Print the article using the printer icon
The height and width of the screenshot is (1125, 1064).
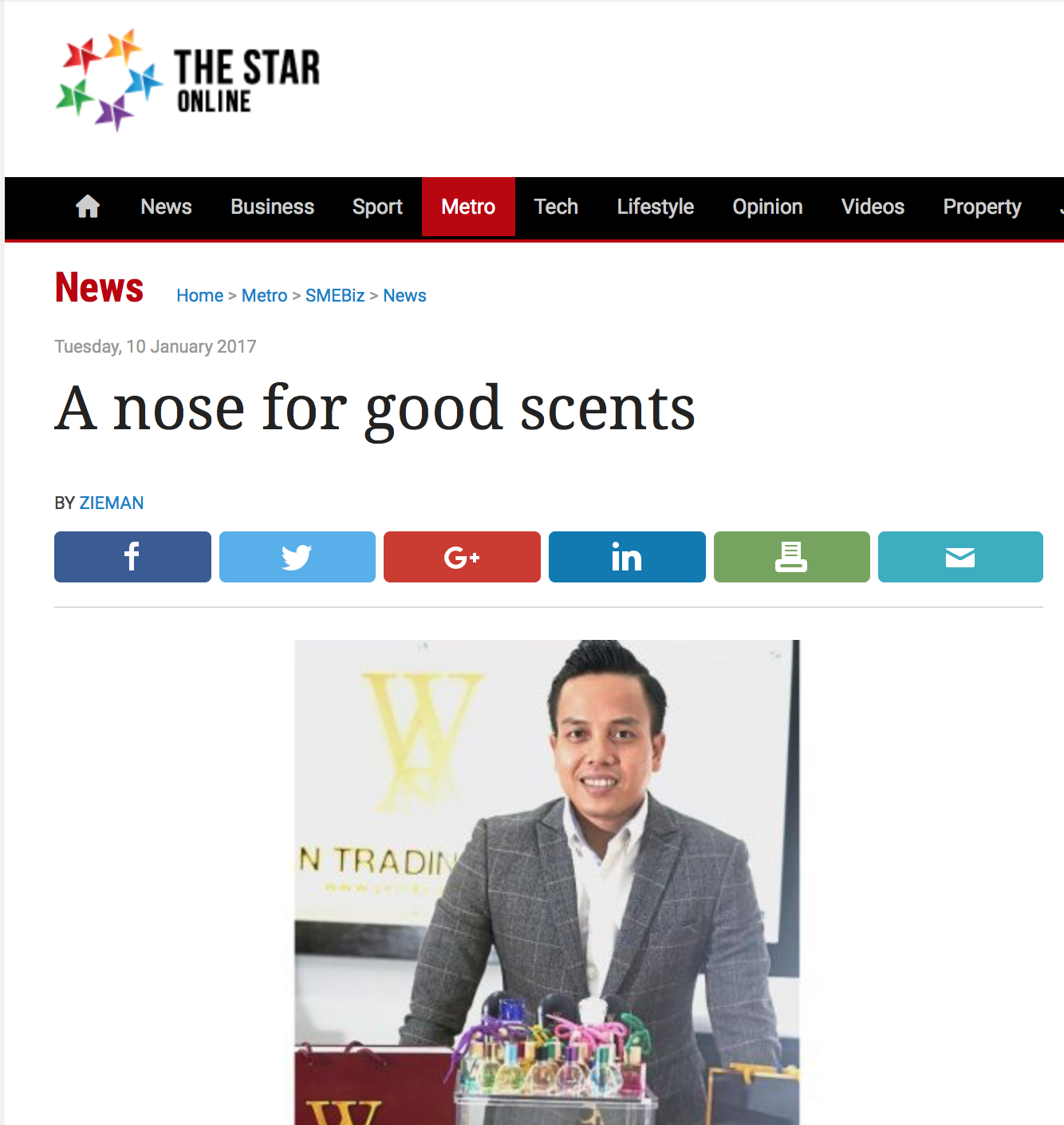[x=792, y=557]
